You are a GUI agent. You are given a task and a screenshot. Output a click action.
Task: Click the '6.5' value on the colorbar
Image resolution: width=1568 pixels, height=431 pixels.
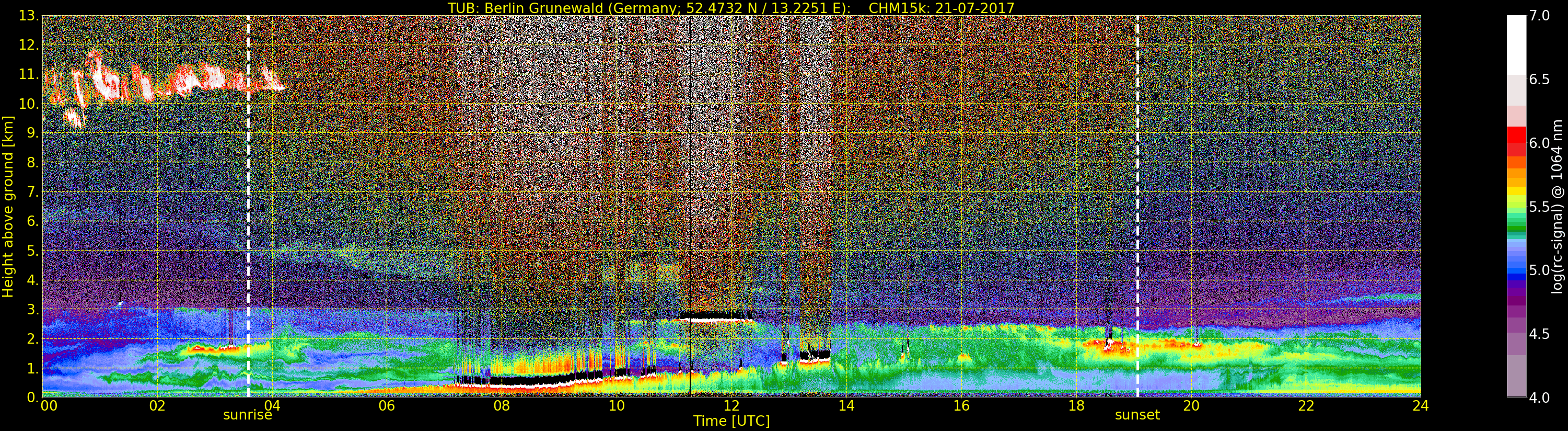[x=1539, y=80]
